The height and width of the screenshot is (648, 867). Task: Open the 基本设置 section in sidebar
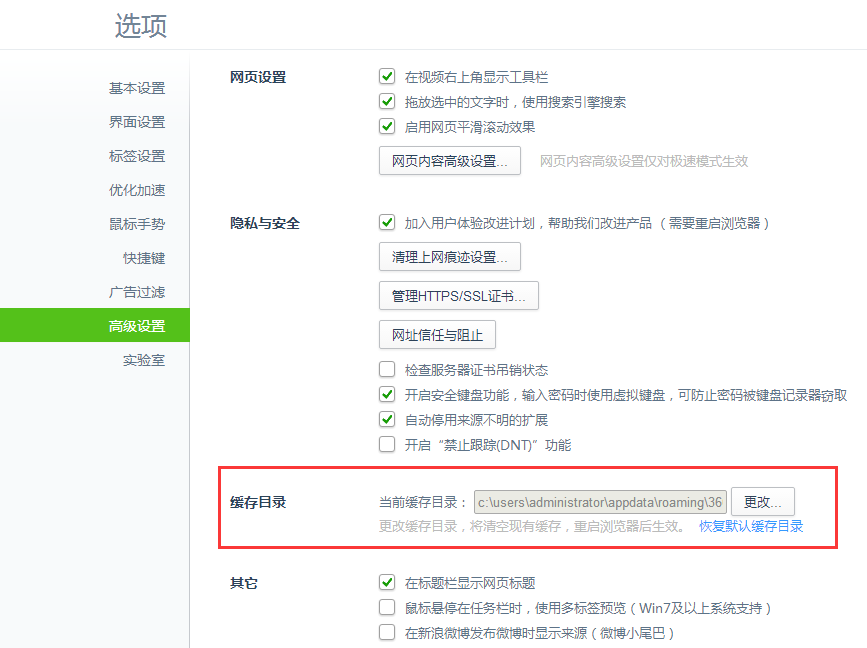coord(136,88)
